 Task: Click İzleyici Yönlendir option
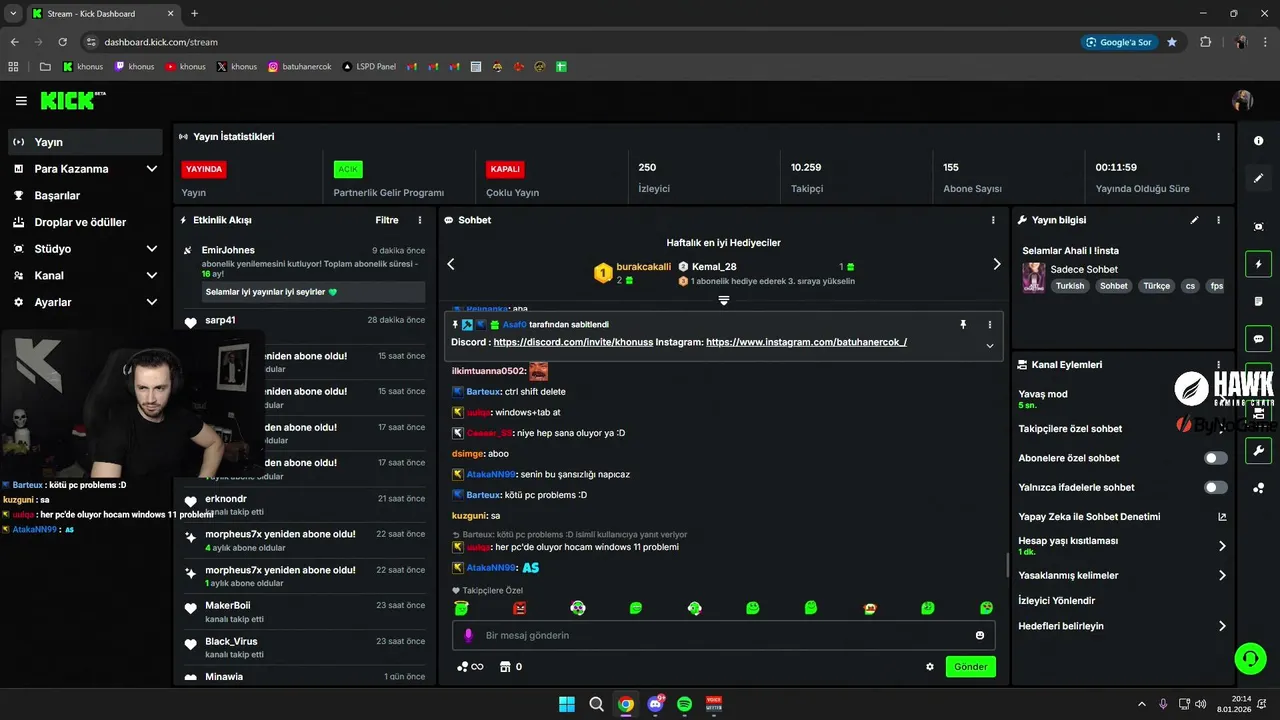tap(1056, 601)
